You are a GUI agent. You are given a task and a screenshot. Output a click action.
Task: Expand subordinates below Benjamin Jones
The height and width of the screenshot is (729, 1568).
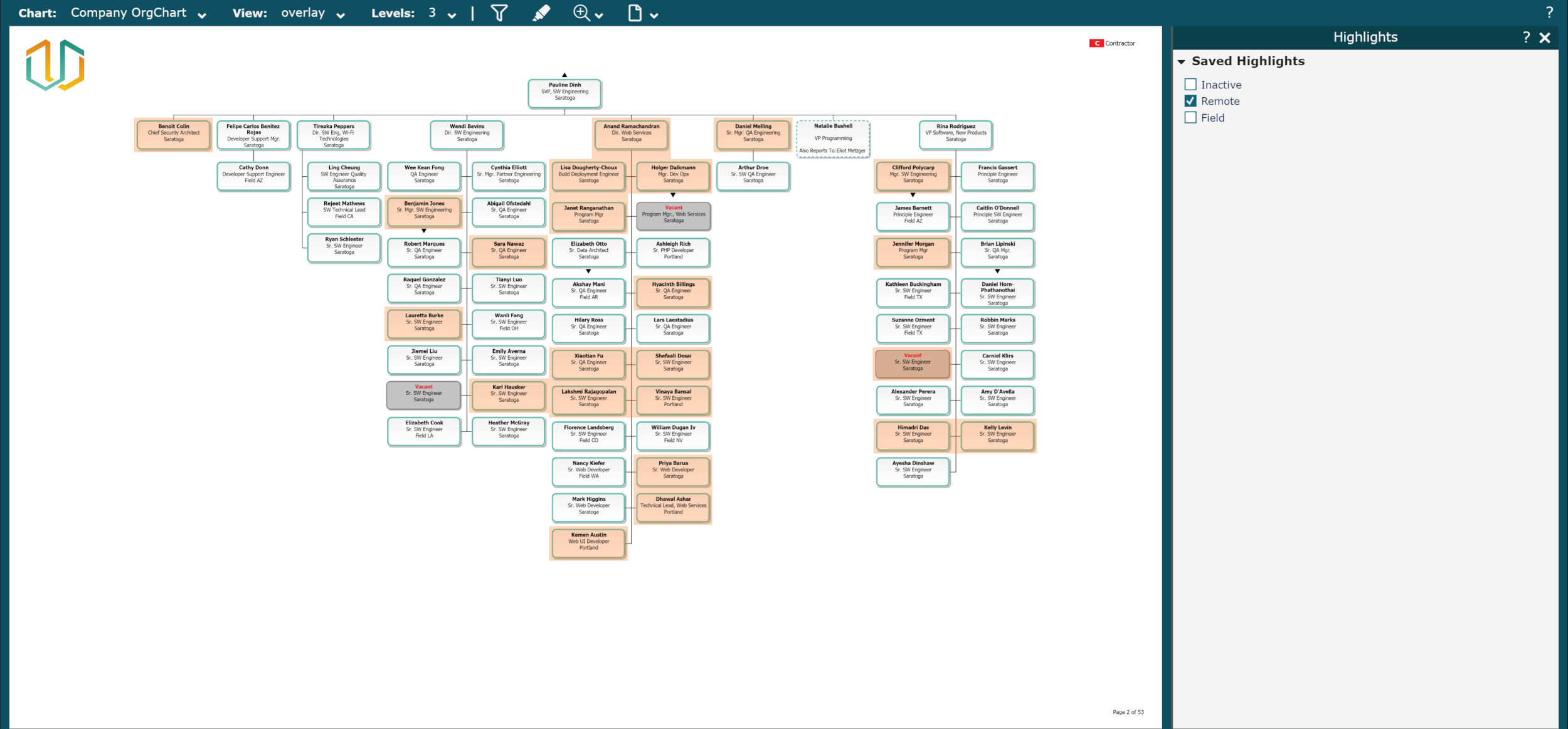(424, 231)
